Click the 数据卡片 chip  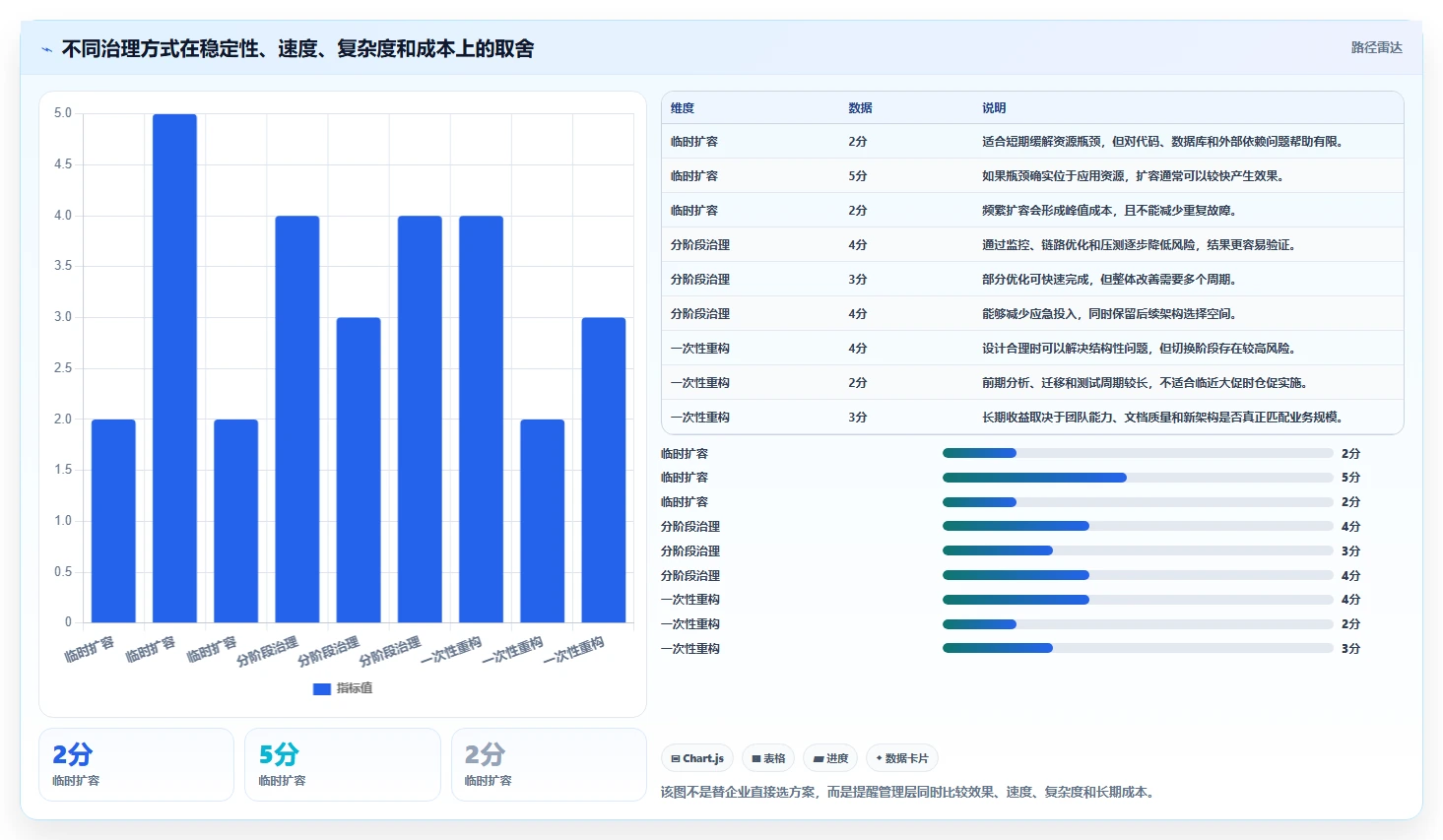click(902, 758)
